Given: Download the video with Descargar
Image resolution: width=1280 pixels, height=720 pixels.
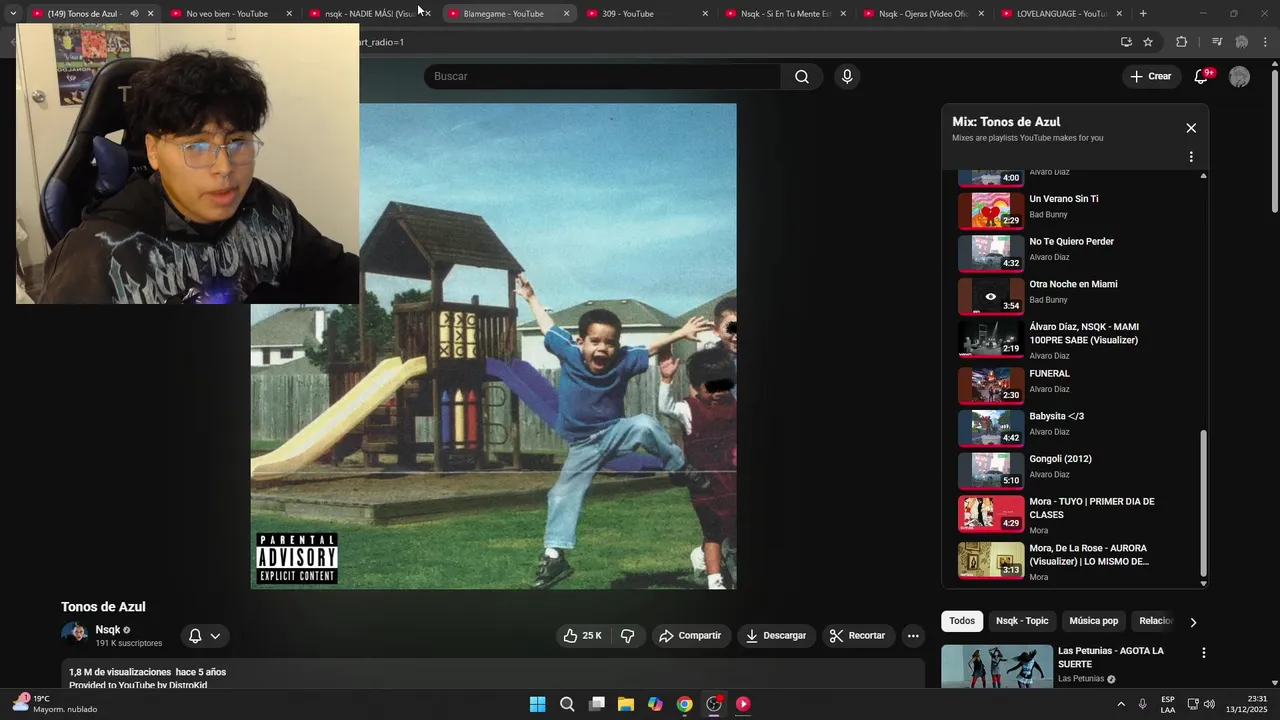Looking at the screenshot, I should click(x=776, y=636).
